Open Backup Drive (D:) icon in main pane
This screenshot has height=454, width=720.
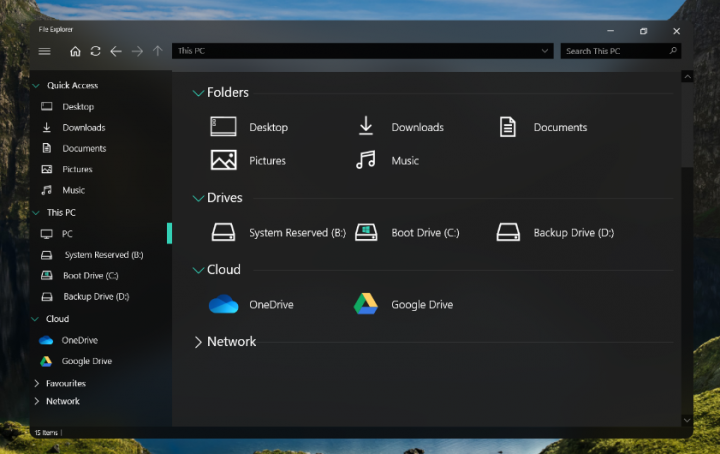pos(508,232)
